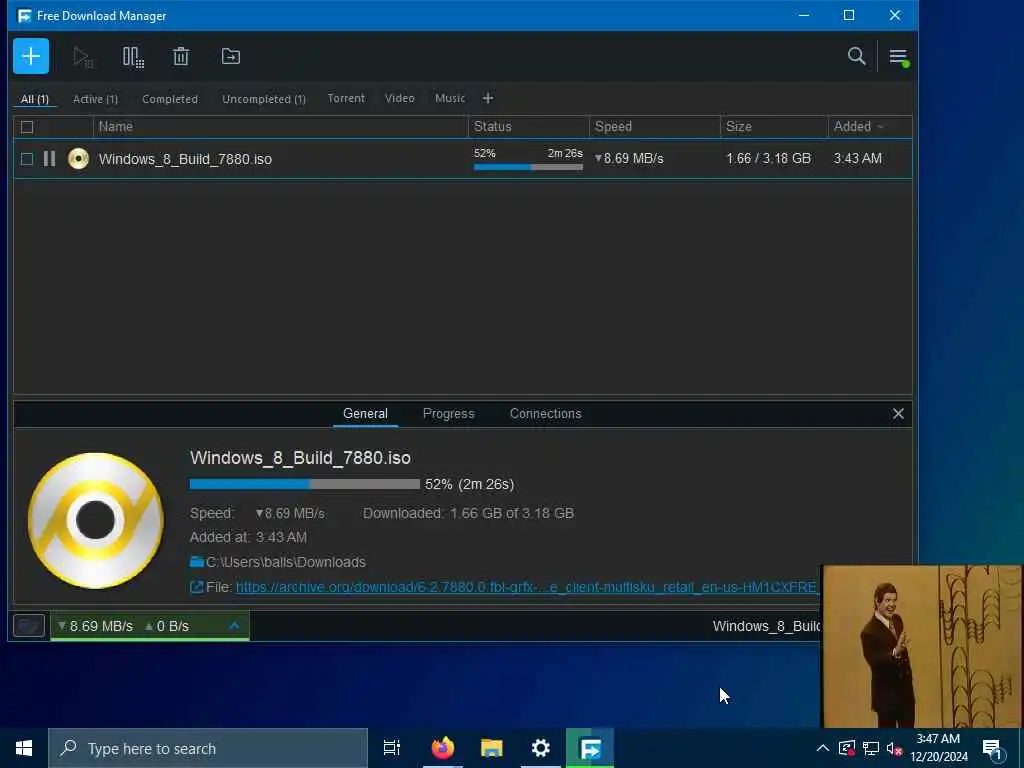Check the Windows_8_Build_7880.iso row checkbox
The height and width of the screenshot is (768, 1024).
(27, 159)
